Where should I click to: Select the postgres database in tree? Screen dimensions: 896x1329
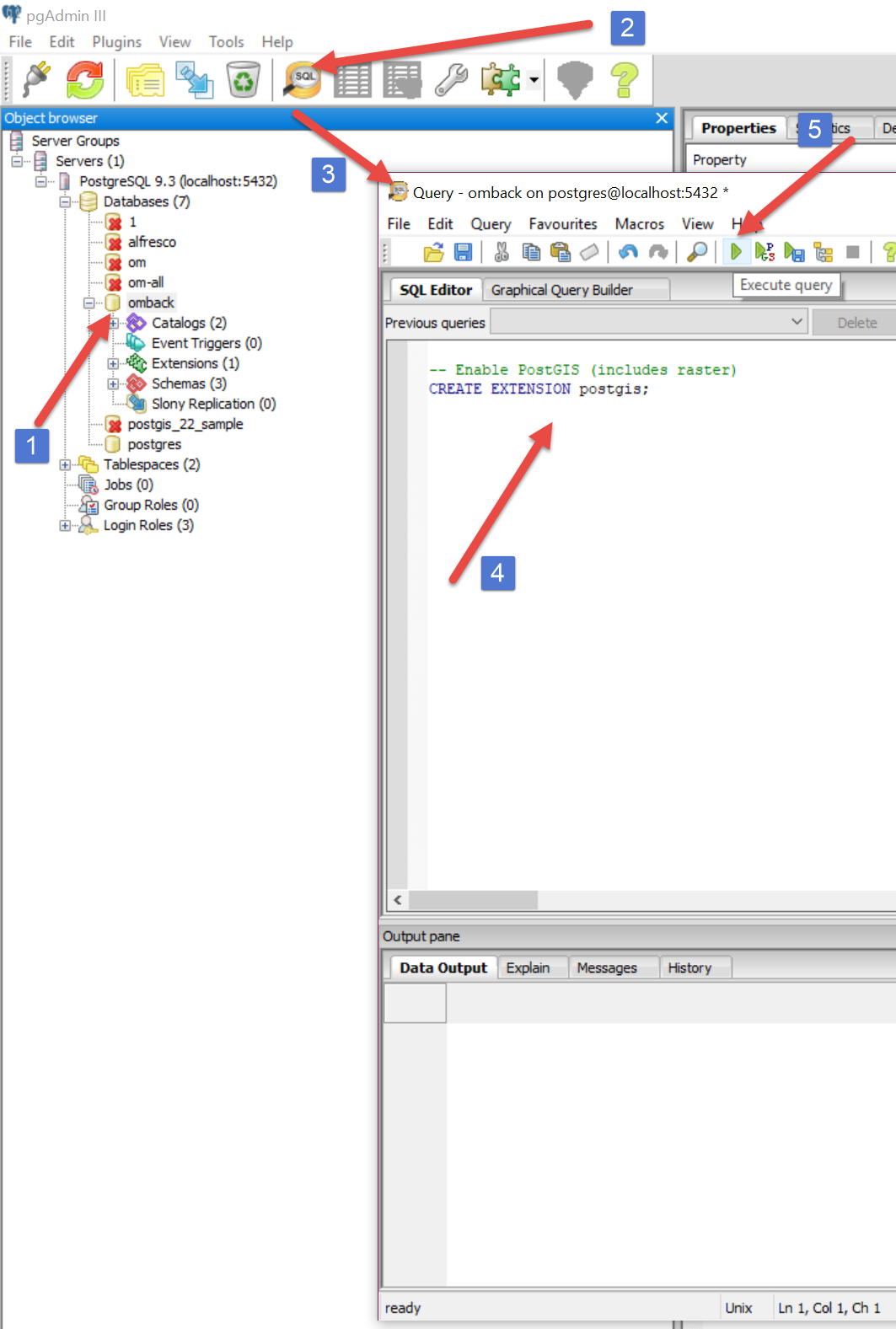pos(153,444)
